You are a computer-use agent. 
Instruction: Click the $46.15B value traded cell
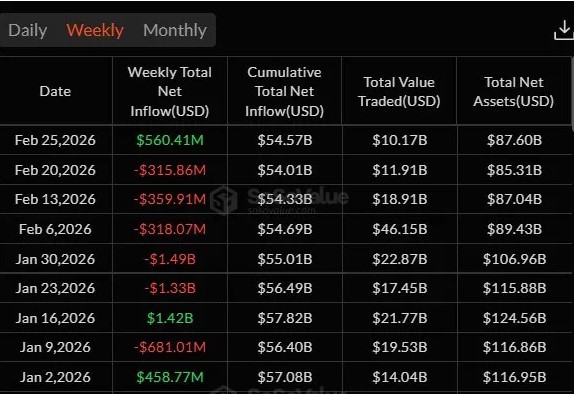tap(400, 229)
